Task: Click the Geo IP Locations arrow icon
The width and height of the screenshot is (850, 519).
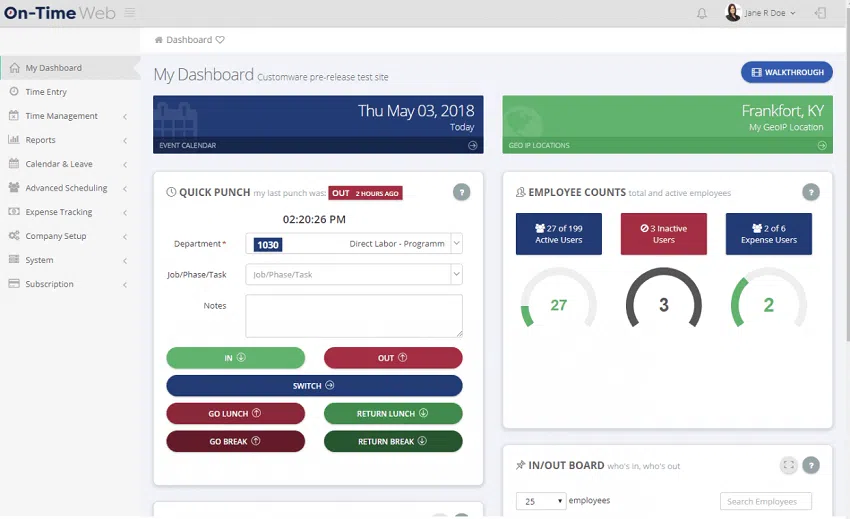Action: tap(822, 145)
